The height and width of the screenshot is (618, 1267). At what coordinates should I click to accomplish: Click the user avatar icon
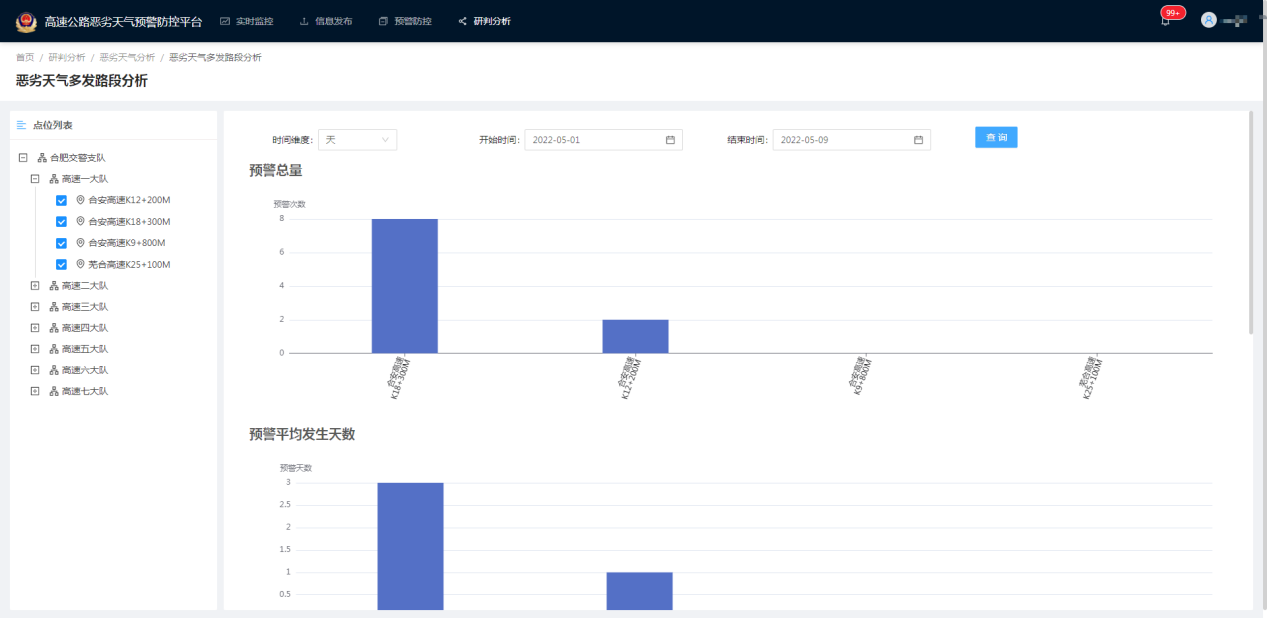click(x=1208, y=20)
